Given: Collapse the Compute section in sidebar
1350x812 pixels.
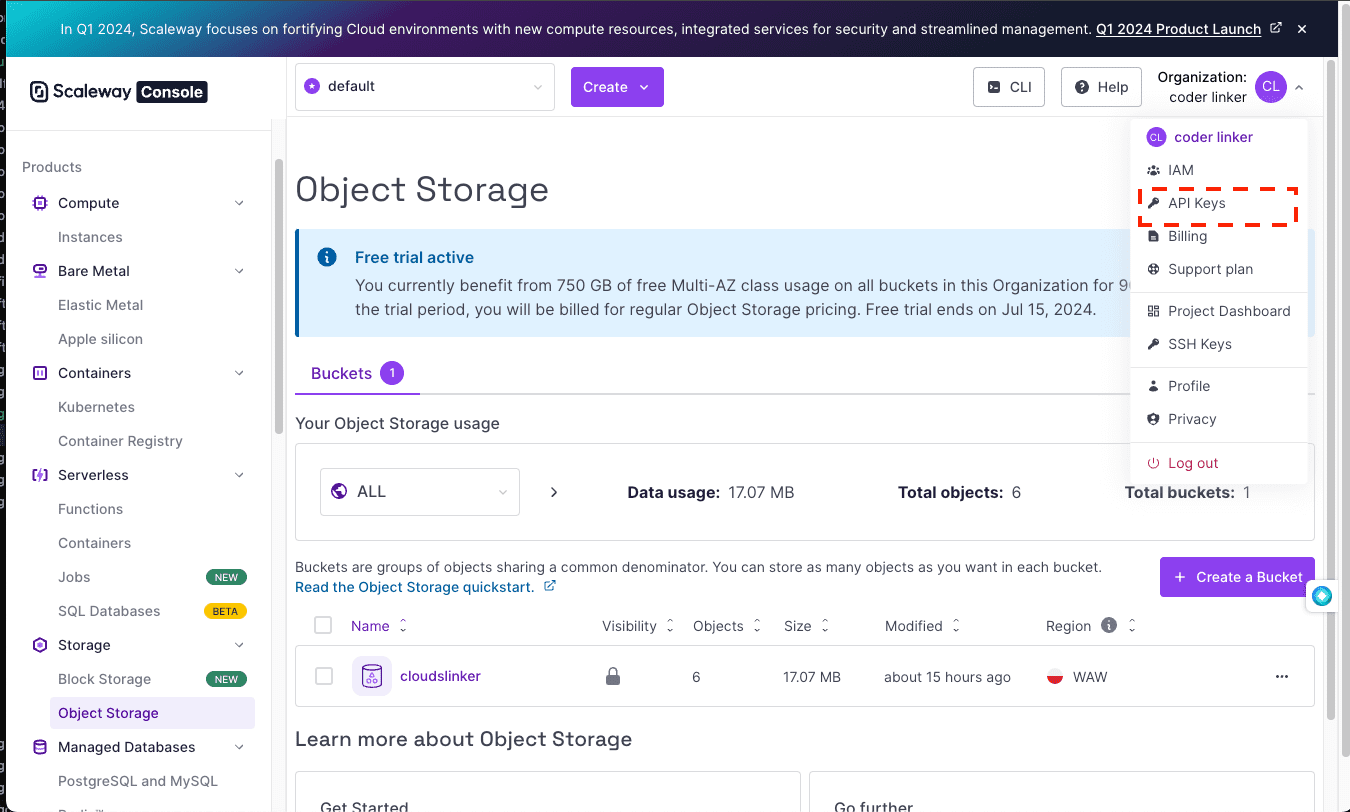Looking at the screenshot, I should (x=239, y=203).
